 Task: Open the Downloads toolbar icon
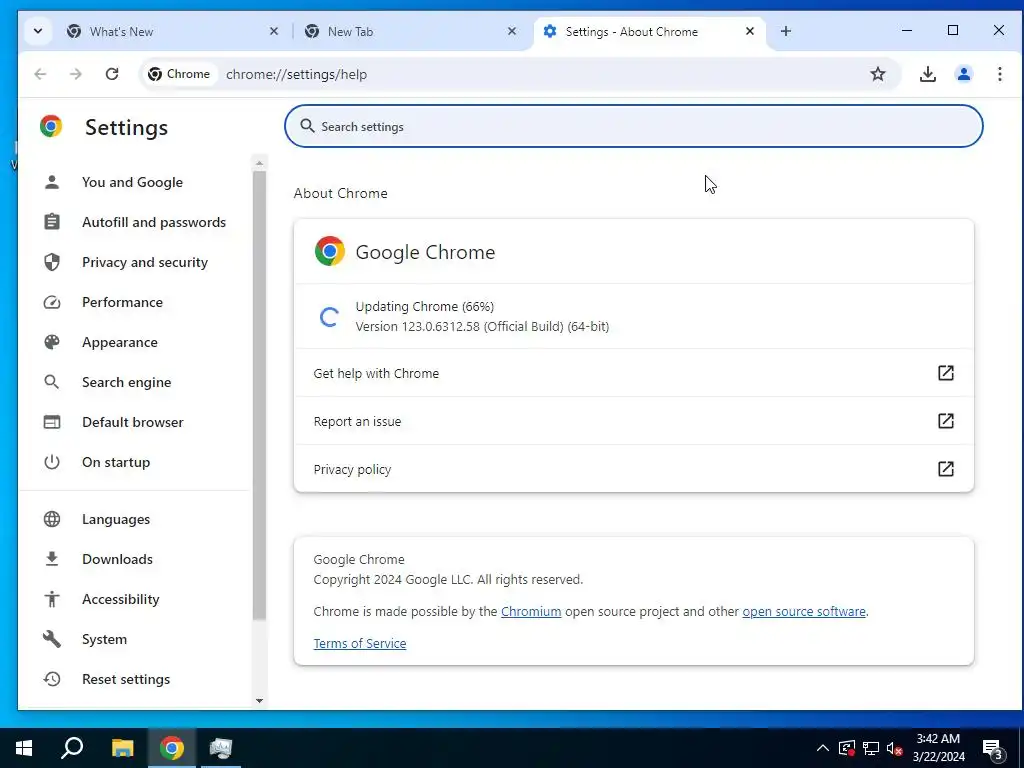pyautogui.click(x=927, y=74)
